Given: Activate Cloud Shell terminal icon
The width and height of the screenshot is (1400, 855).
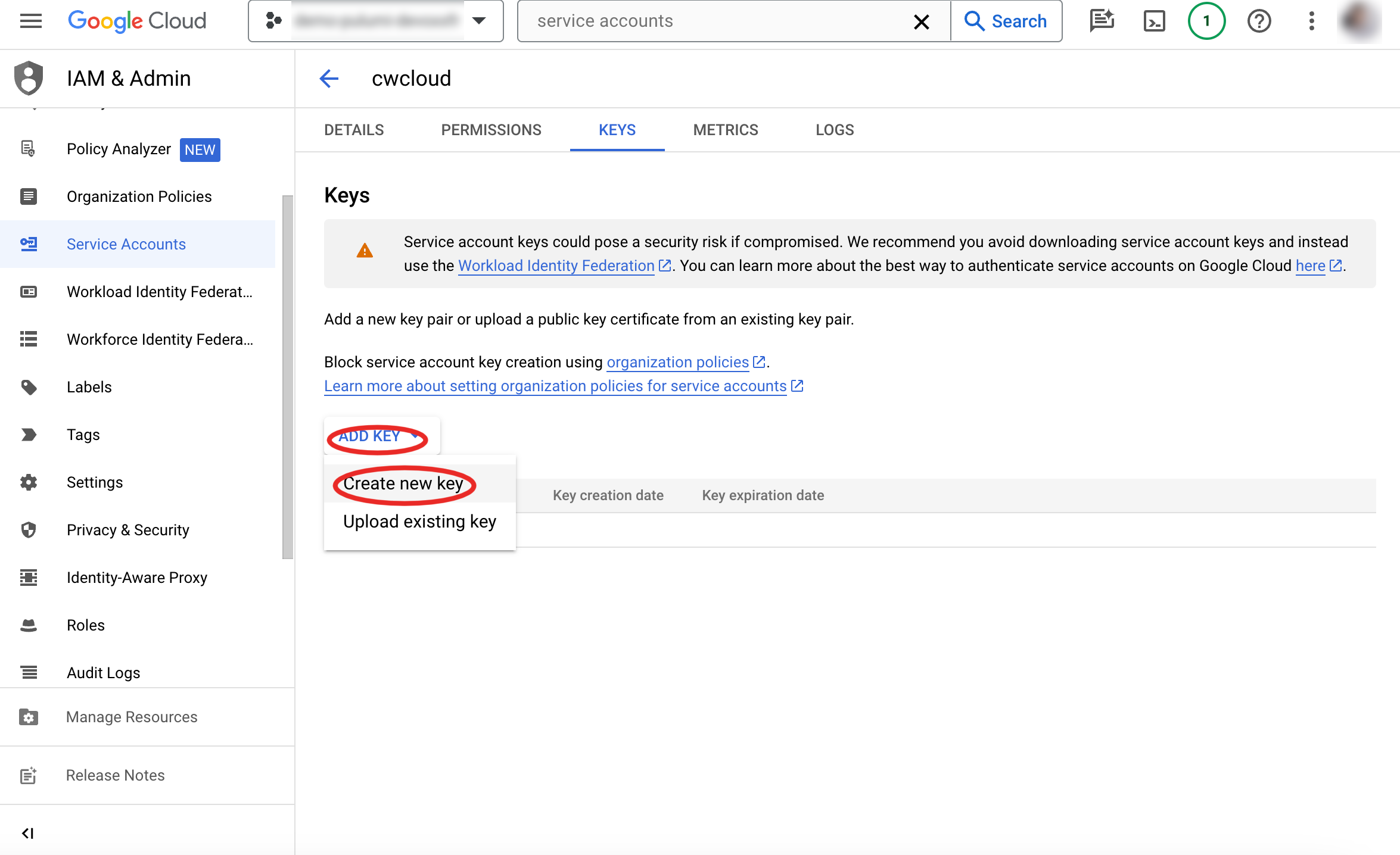Looking at the screenshot, I should (x=1154, y=21).
